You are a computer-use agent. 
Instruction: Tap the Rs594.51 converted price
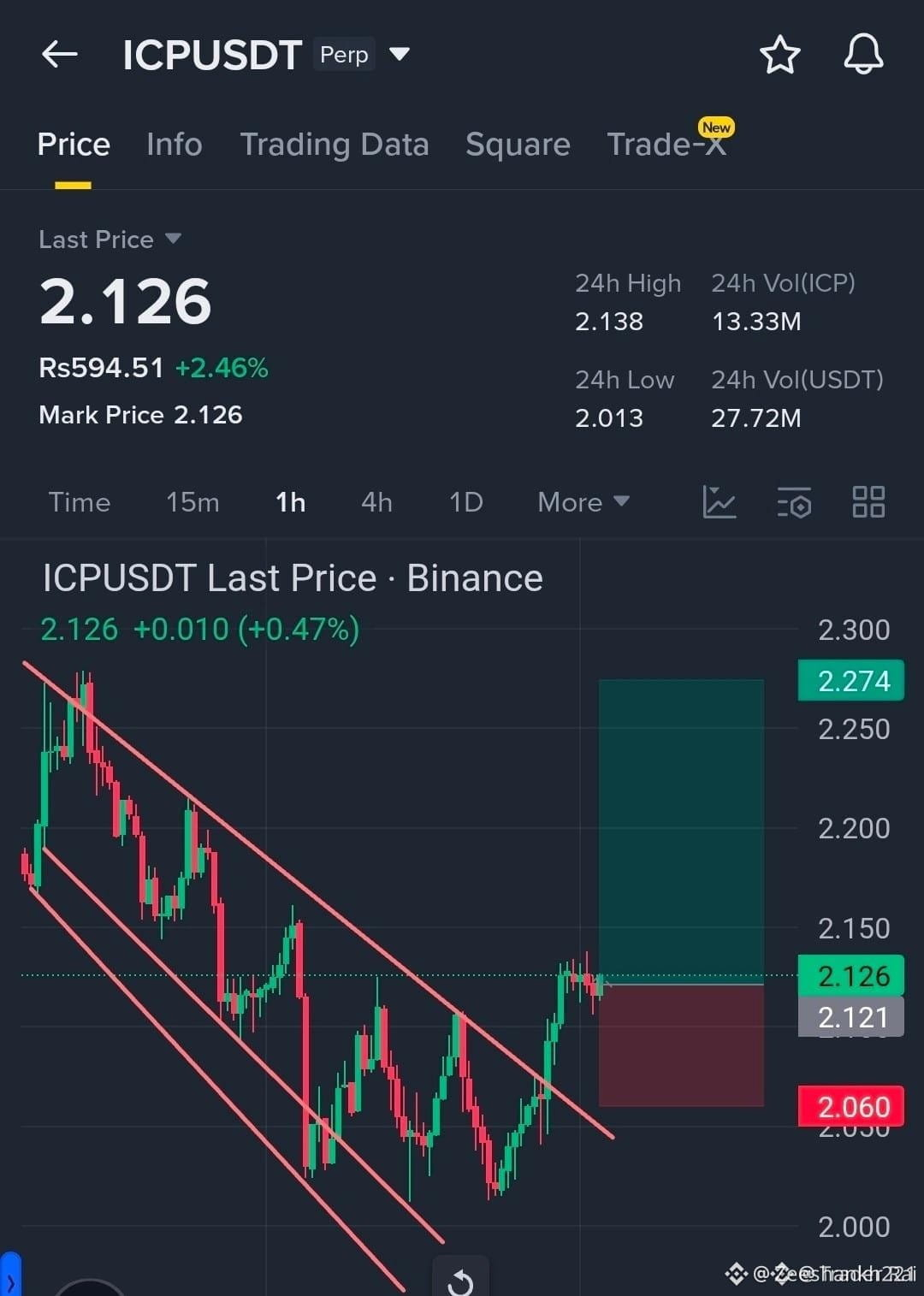[101, 368]
